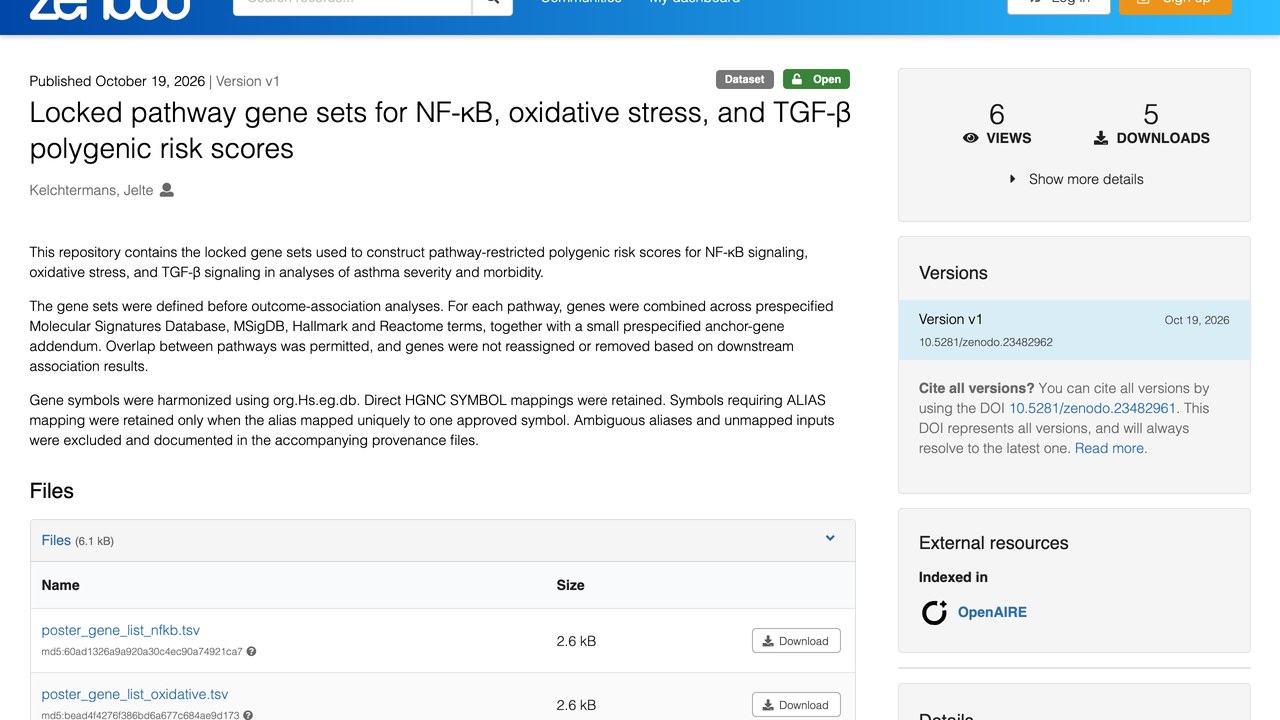Click the Size column header
Screen dimensions: 1280x720
pyautogui.click(x=571, y=585)
